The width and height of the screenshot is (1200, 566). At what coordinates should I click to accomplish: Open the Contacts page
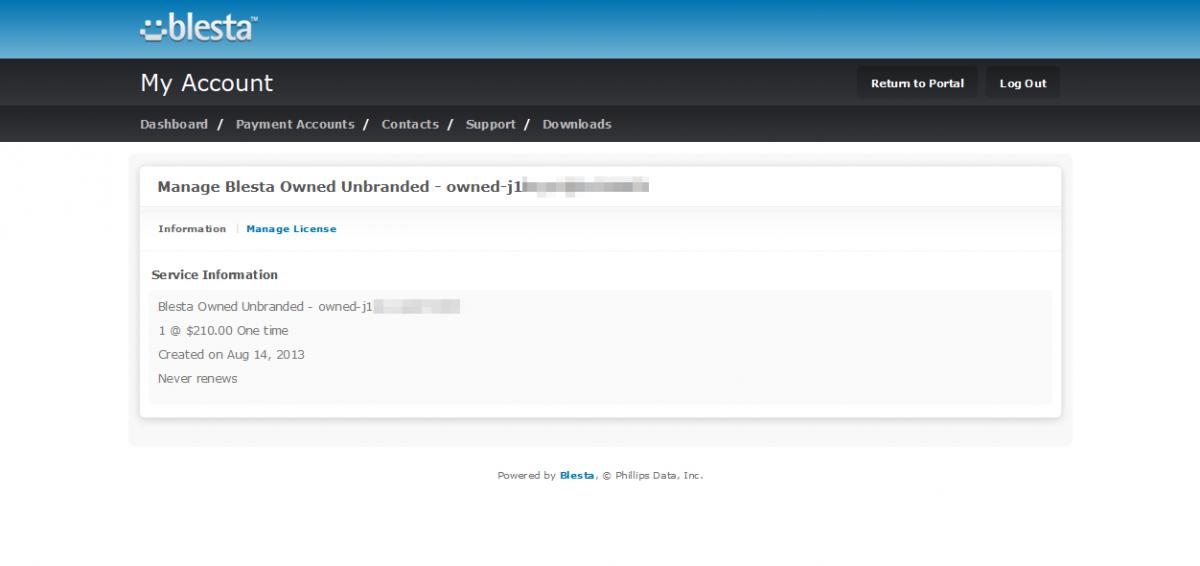(x=410, y=124)
